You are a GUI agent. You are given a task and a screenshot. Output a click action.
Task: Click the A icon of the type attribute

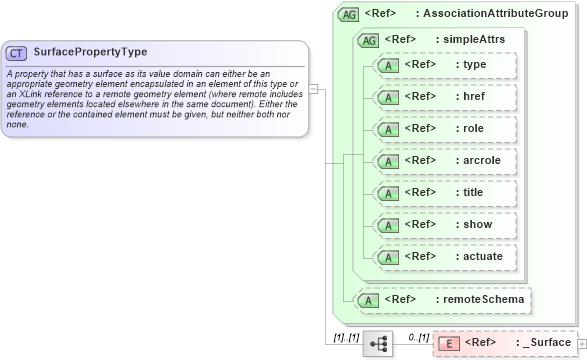tap(388, 66)
